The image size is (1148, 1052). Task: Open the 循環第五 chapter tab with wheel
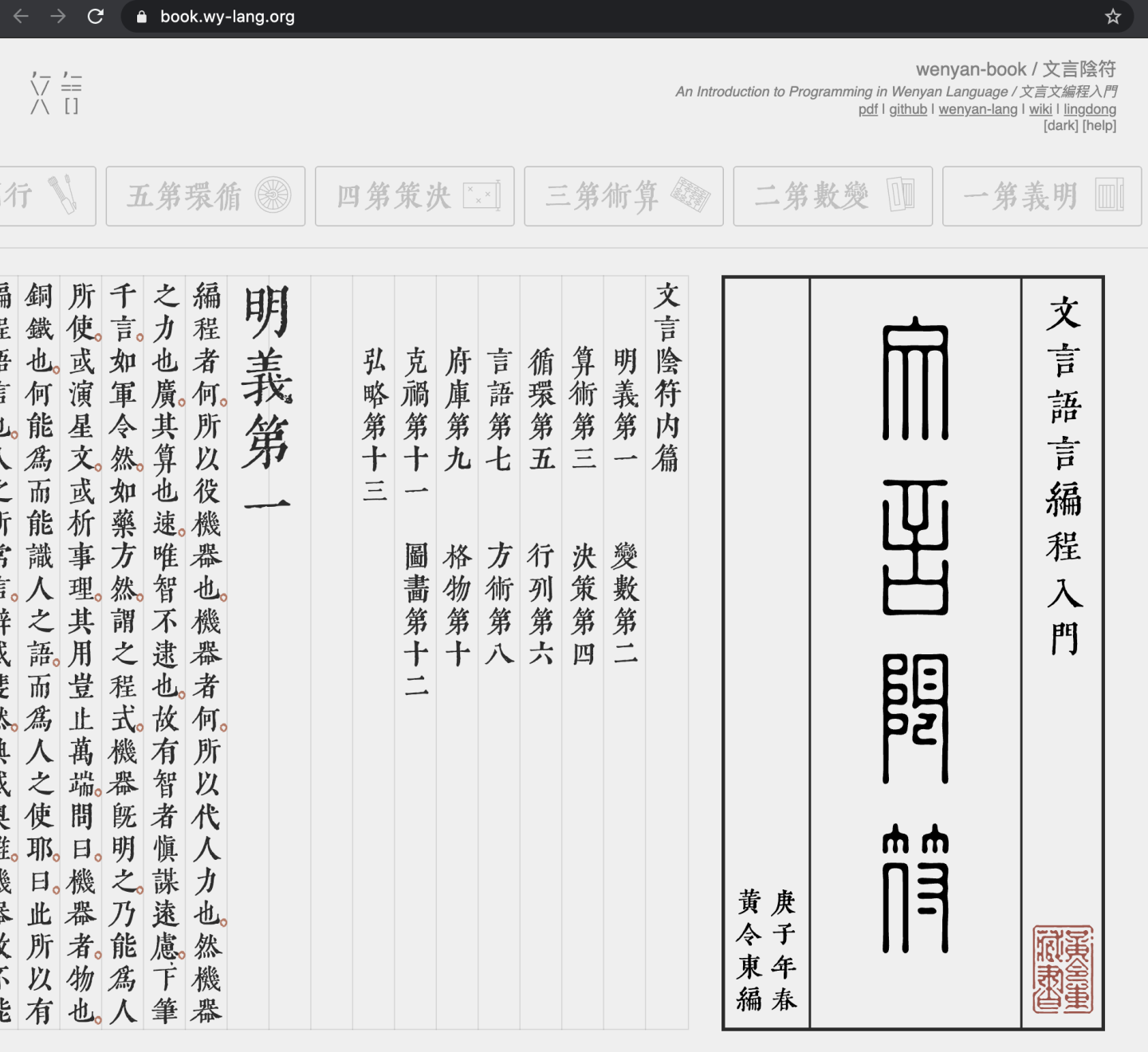point(206,196)
